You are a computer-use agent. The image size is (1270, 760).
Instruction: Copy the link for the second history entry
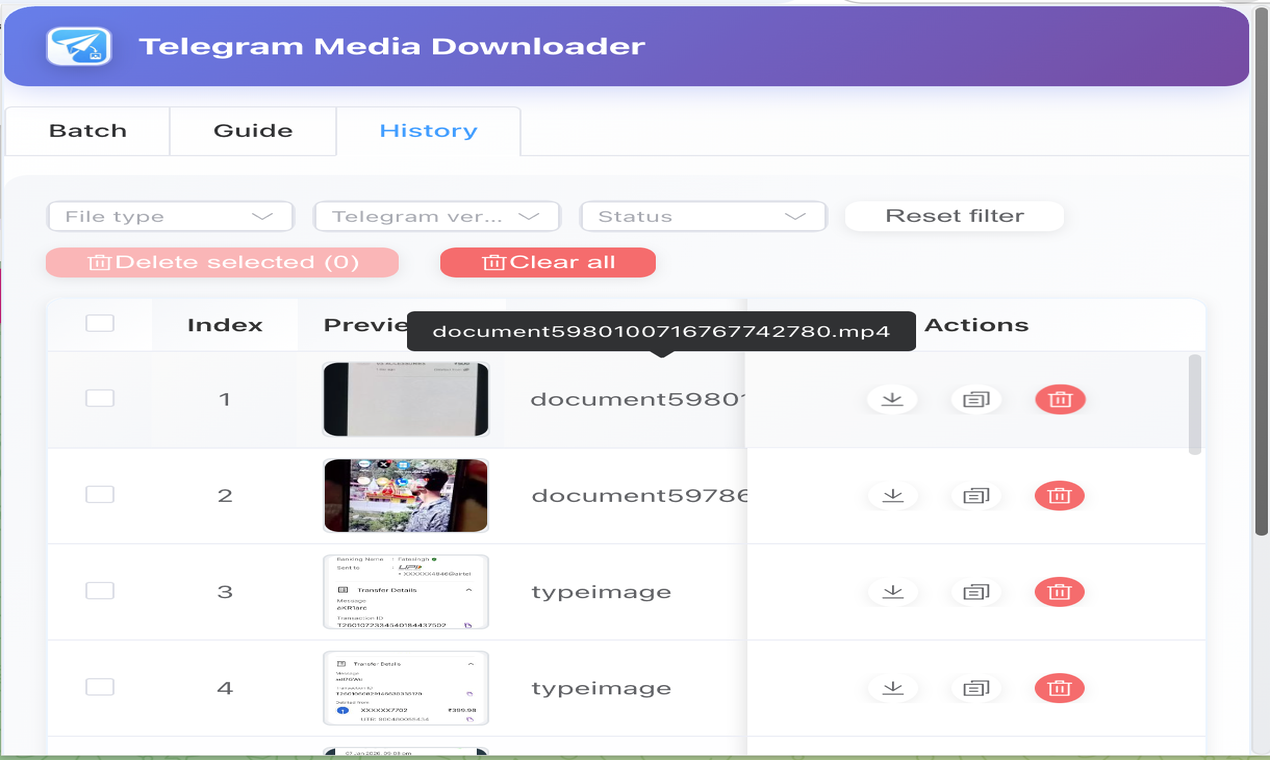[x=975, y=494]
